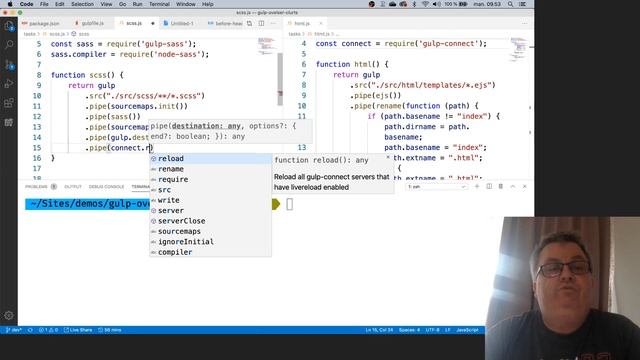This screenshot has width=640, height=360.
Task: Open the Extensions view
Action: coord(9,102)
